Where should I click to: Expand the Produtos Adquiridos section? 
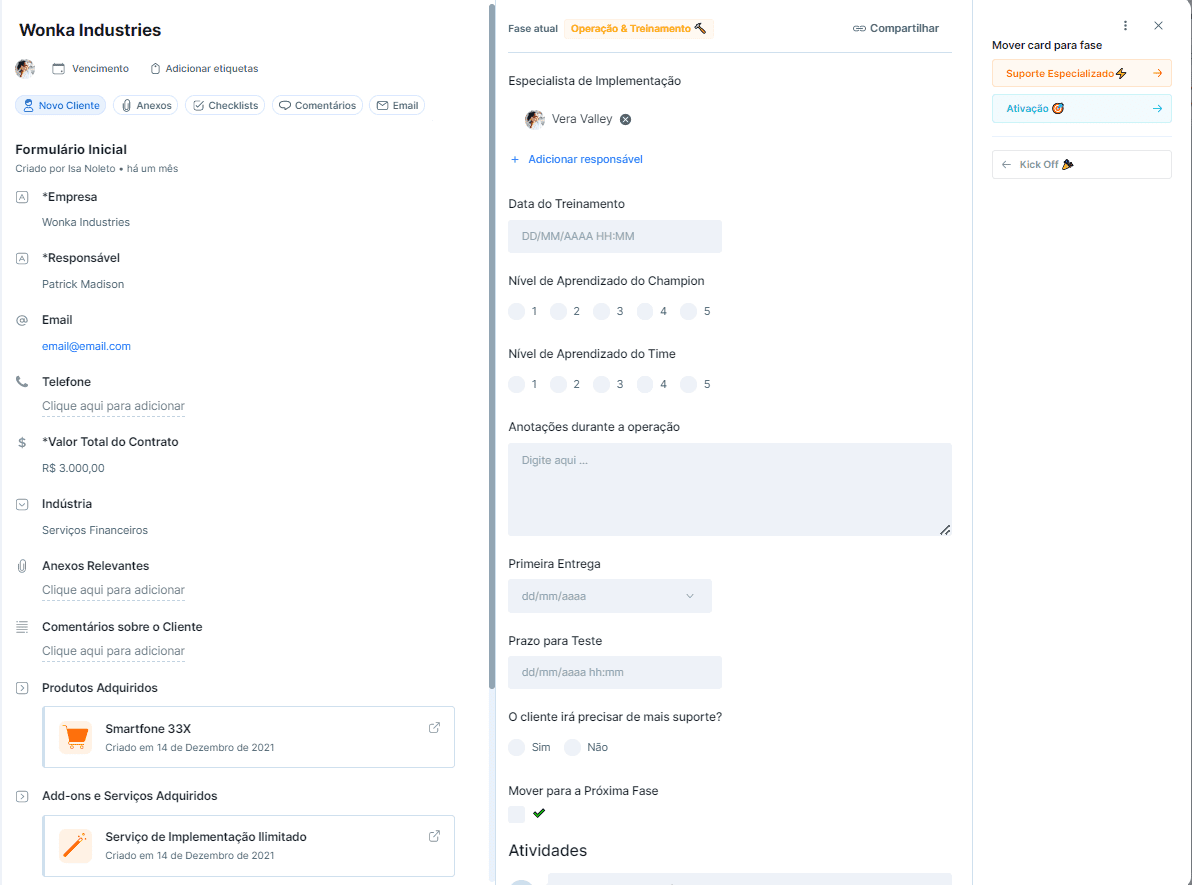pos(22,688)
